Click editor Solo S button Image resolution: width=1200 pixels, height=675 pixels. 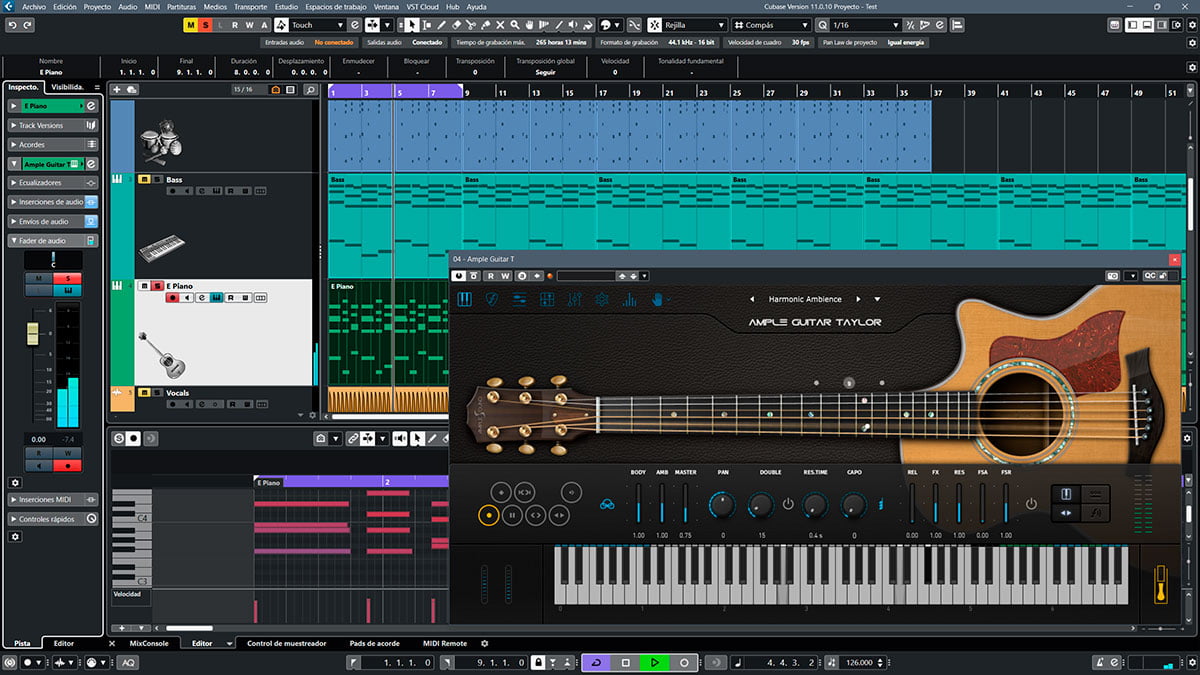click(x=119, y=438)
